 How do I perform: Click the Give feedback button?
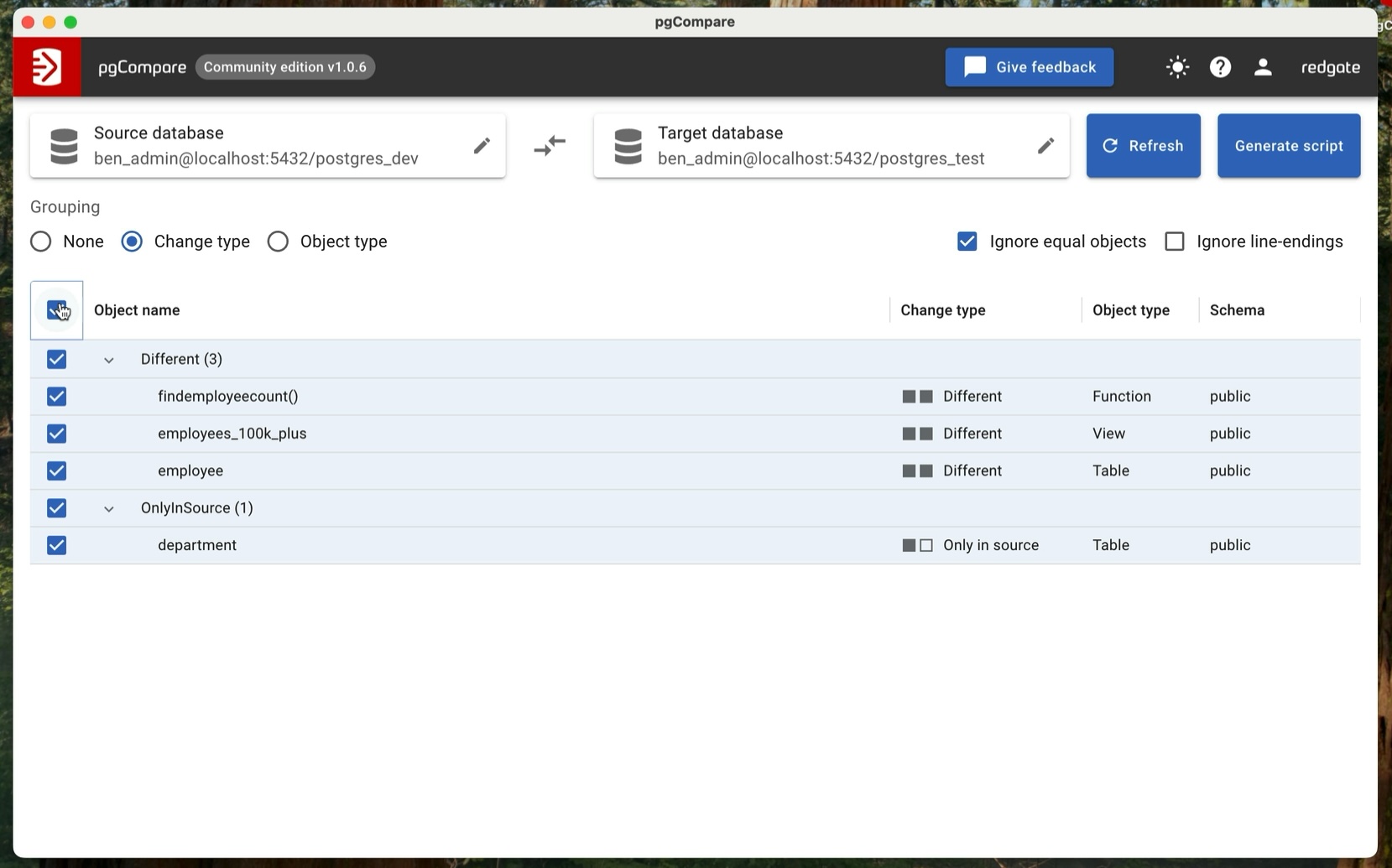pyautogui.click(x=1030, y=67)
